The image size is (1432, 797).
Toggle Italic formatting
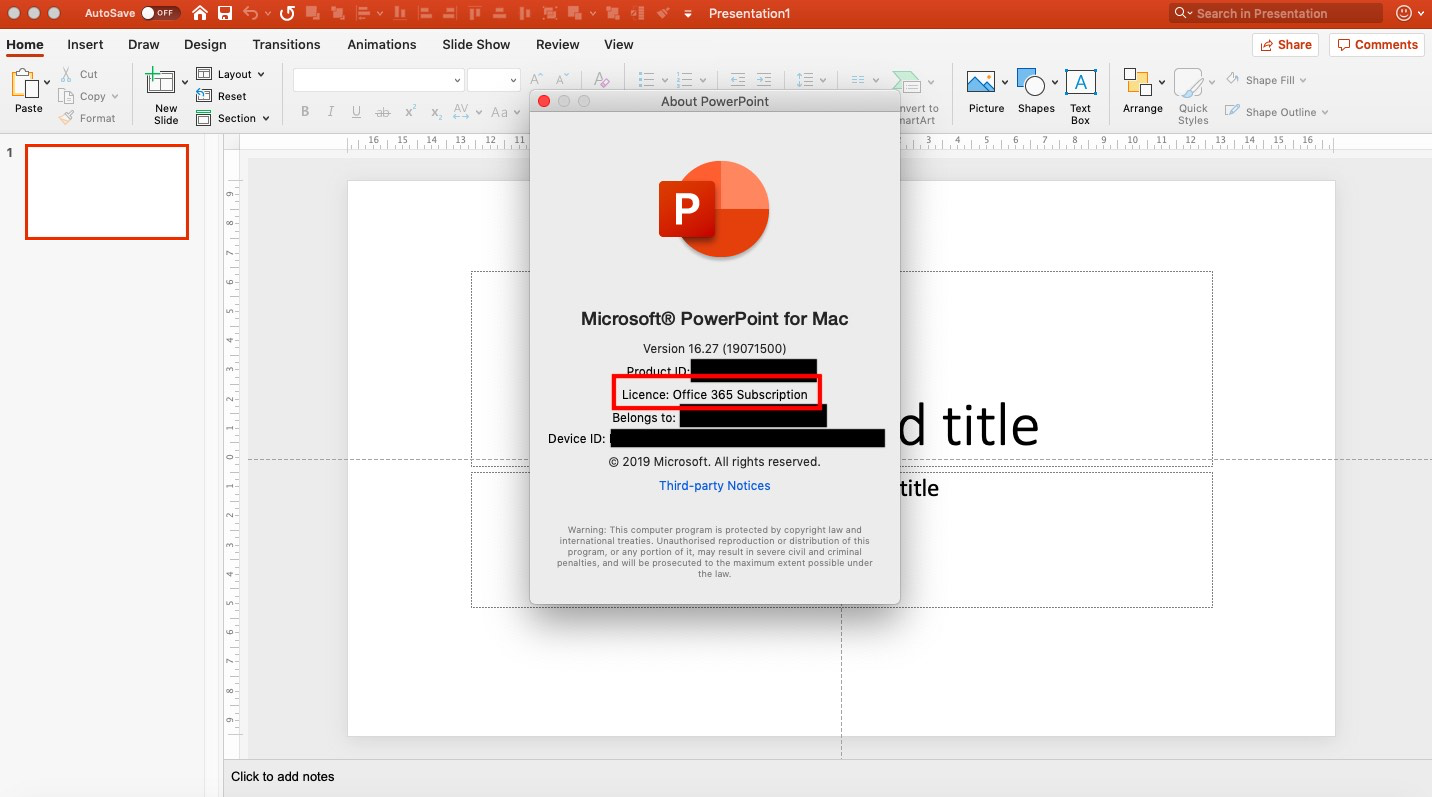(331, 112)
